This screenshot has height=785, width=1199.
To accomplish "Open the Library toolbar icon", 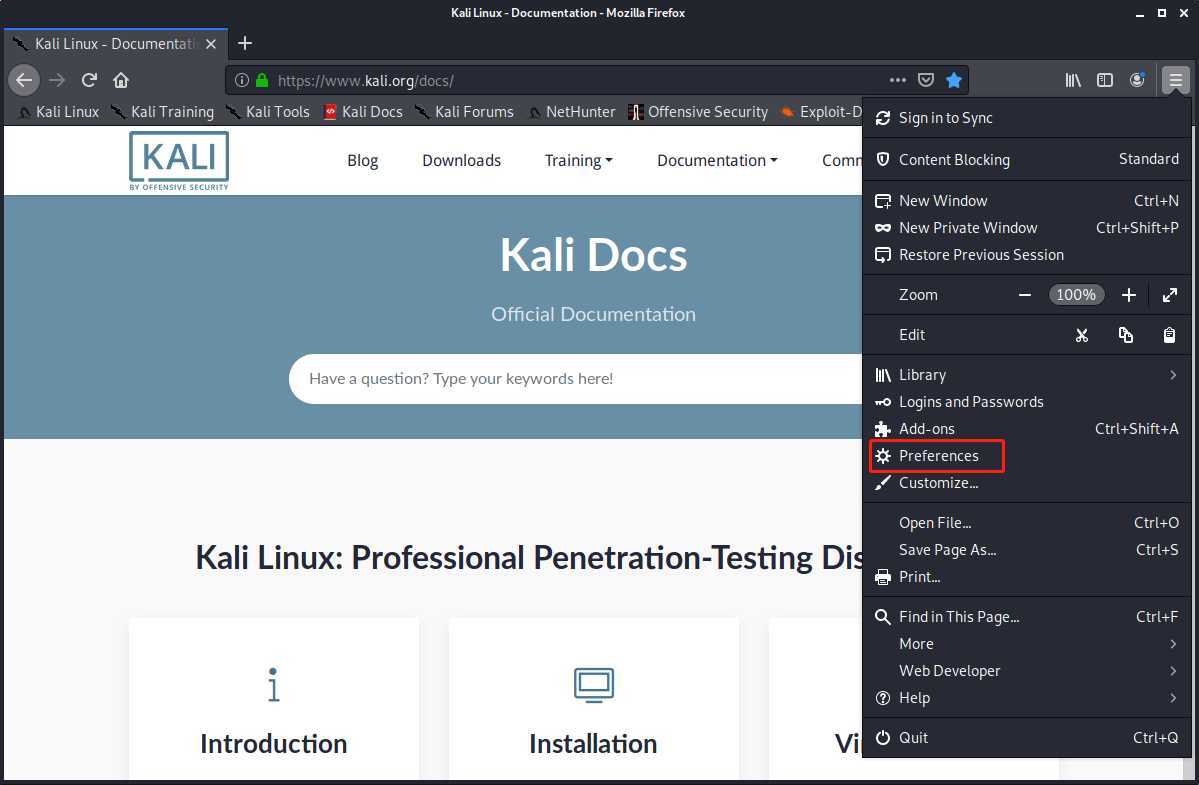I will pos(1073,80).
